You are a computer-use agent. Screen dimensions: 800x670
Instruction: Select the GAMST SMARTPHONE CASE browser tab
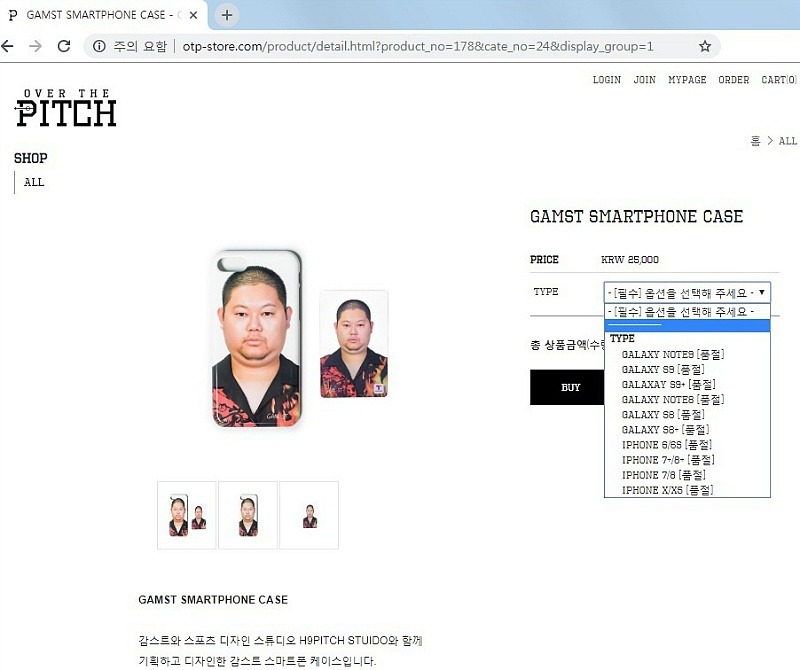(102, 15)
